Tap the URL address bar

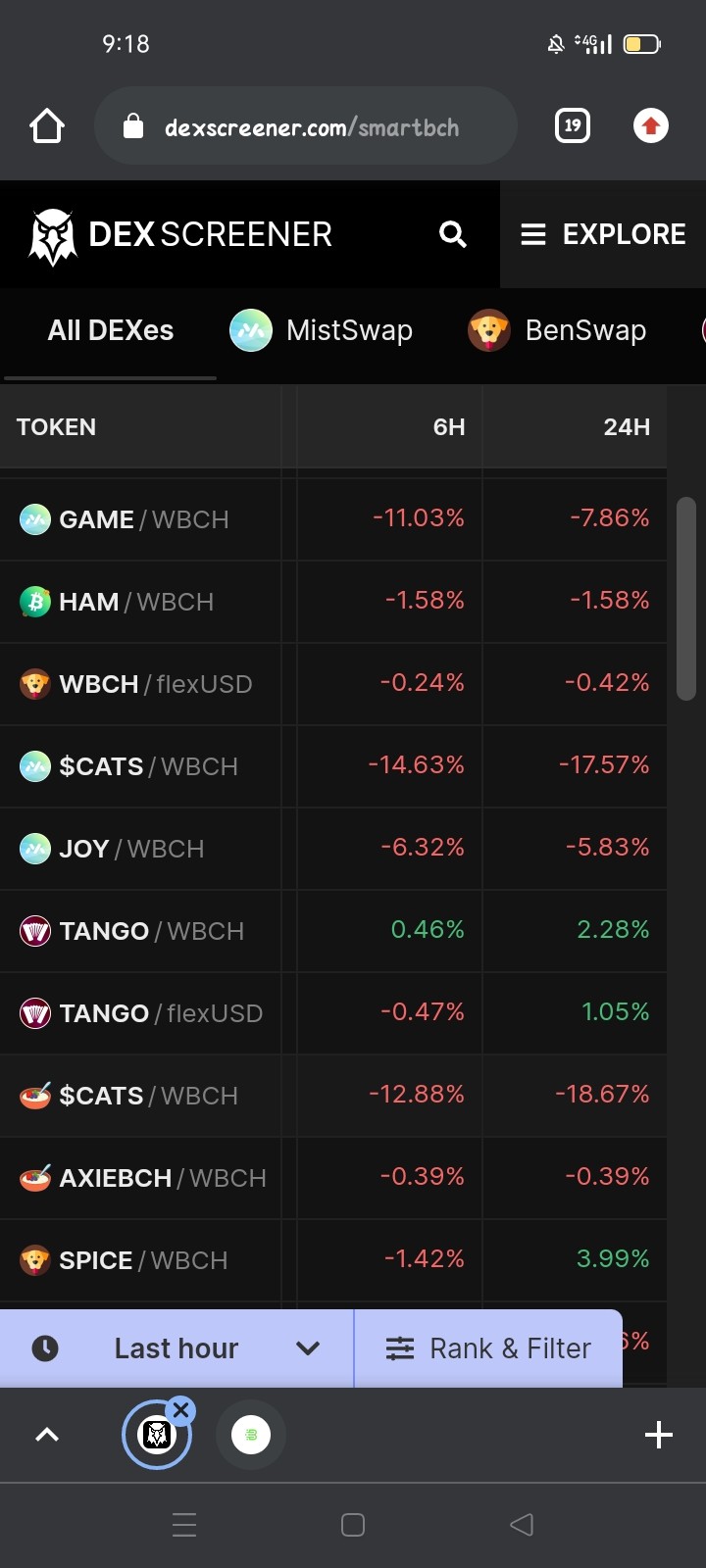306,126
